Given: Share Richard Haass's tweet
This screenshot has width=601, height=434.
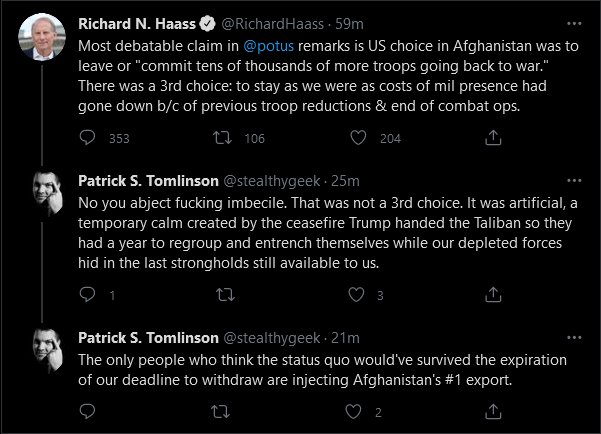Looking at the screenshot, I should tap(493, 138).
